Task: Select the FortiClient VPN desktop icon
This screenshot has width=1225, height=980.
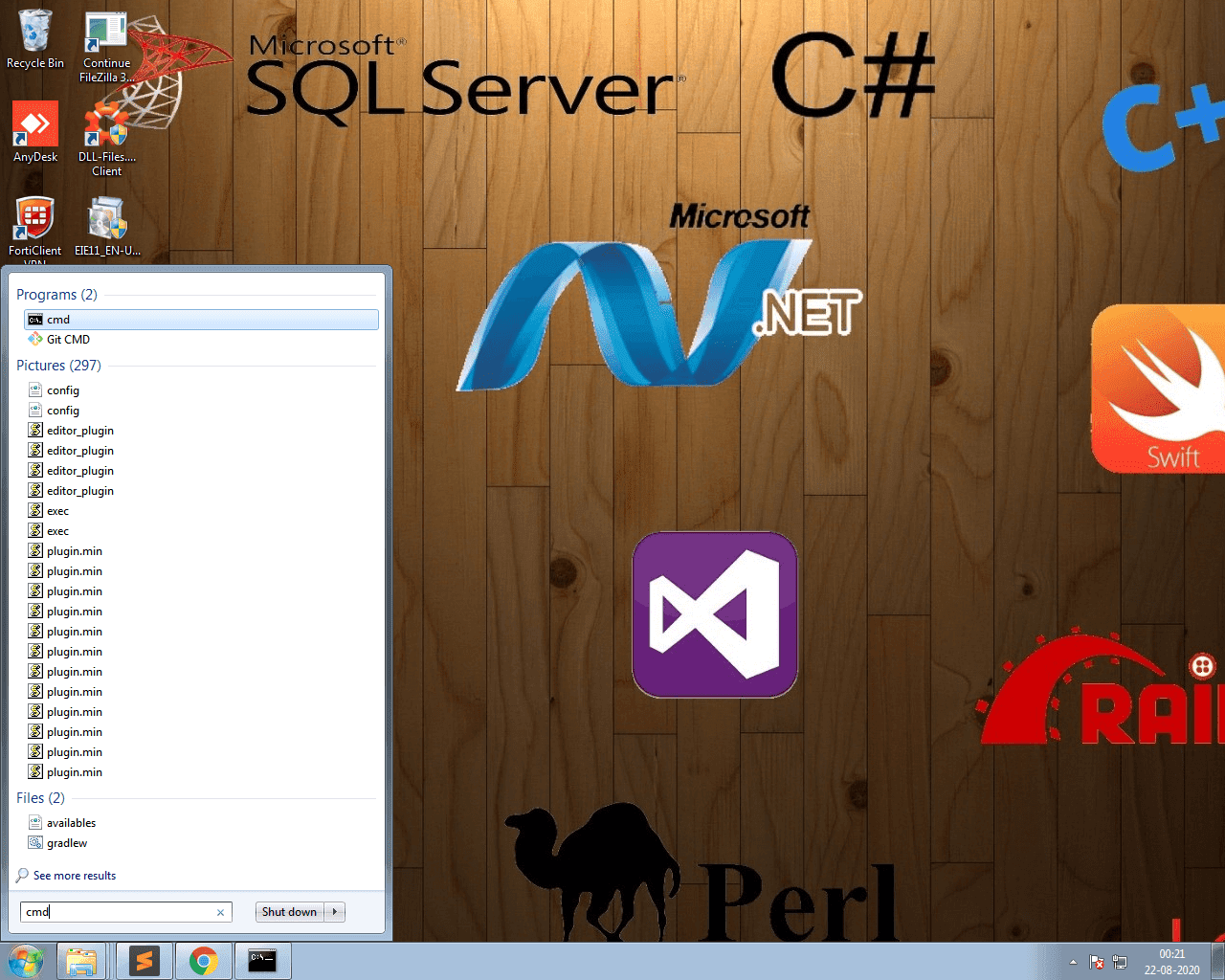Action: 35,230
